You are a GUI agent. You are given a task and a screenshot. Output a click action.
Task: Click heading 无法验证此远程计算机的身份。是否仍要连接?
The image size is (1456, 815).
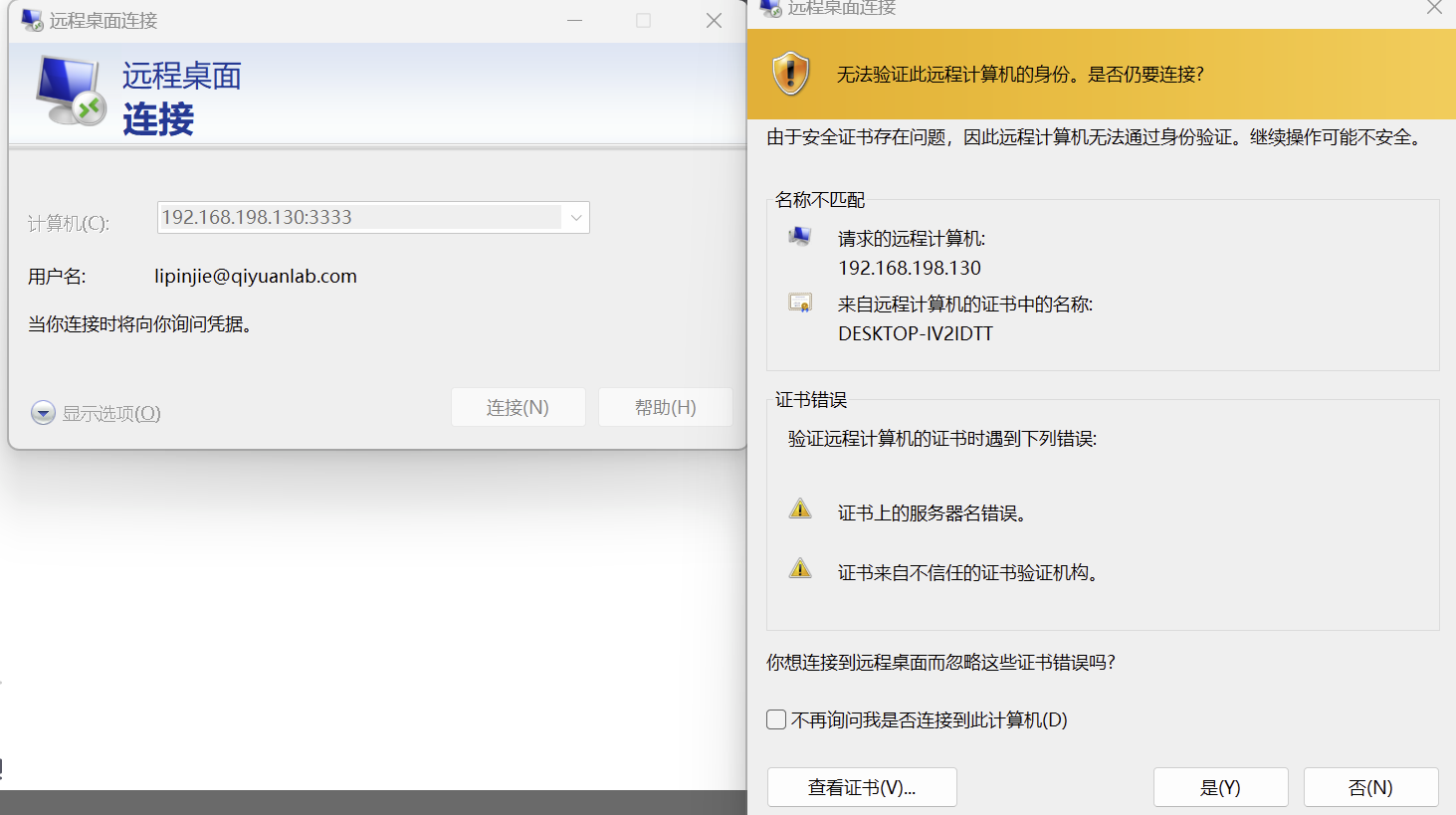pos(1020,75)
